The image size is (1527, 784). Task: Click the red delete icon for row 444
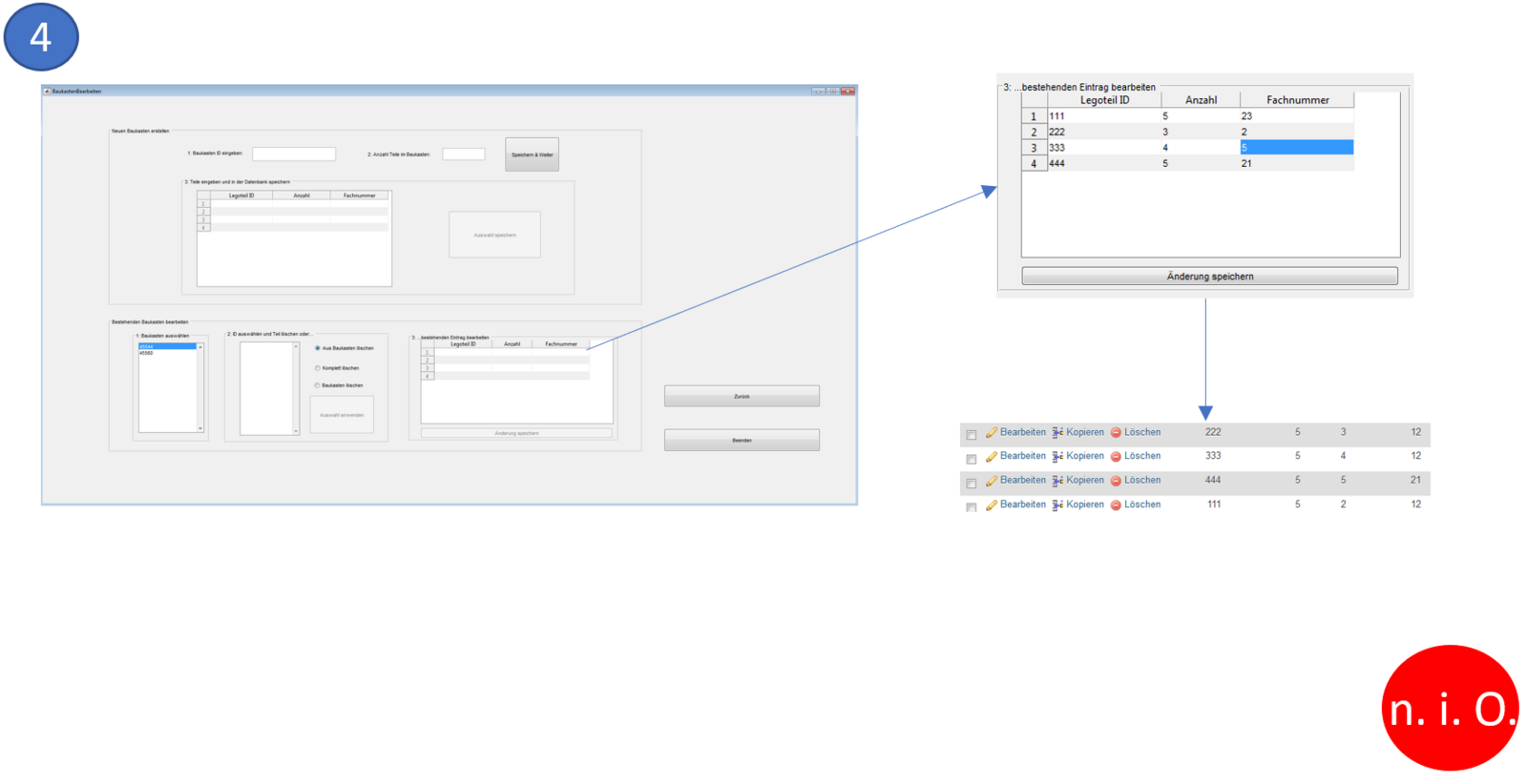(x=1116, y=481)
